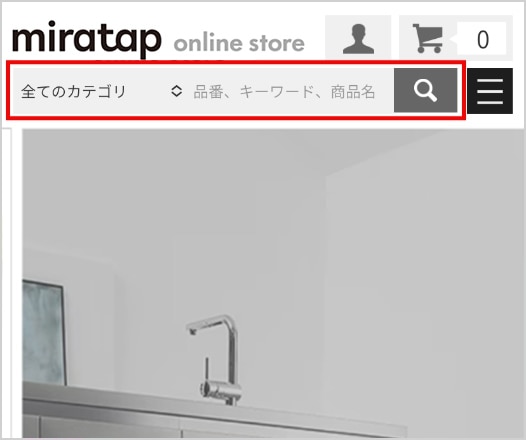Click the framed picture in banner

click(44, 332)
